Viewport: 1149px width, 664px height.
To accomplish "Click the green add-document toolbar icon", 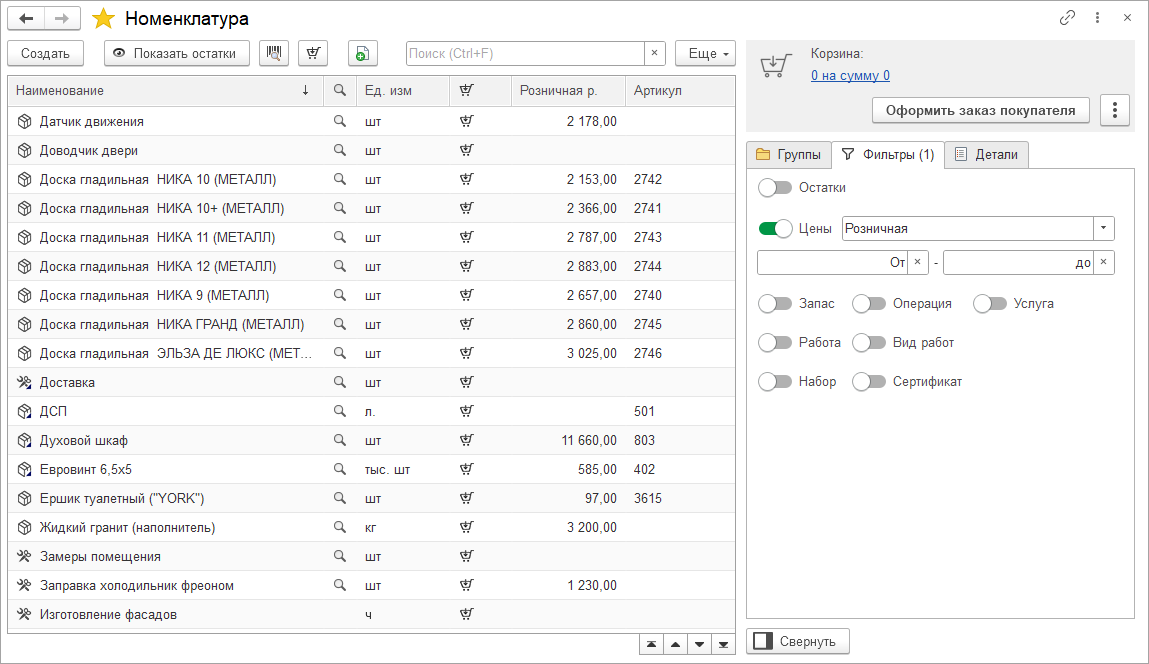I will [362, 54].
